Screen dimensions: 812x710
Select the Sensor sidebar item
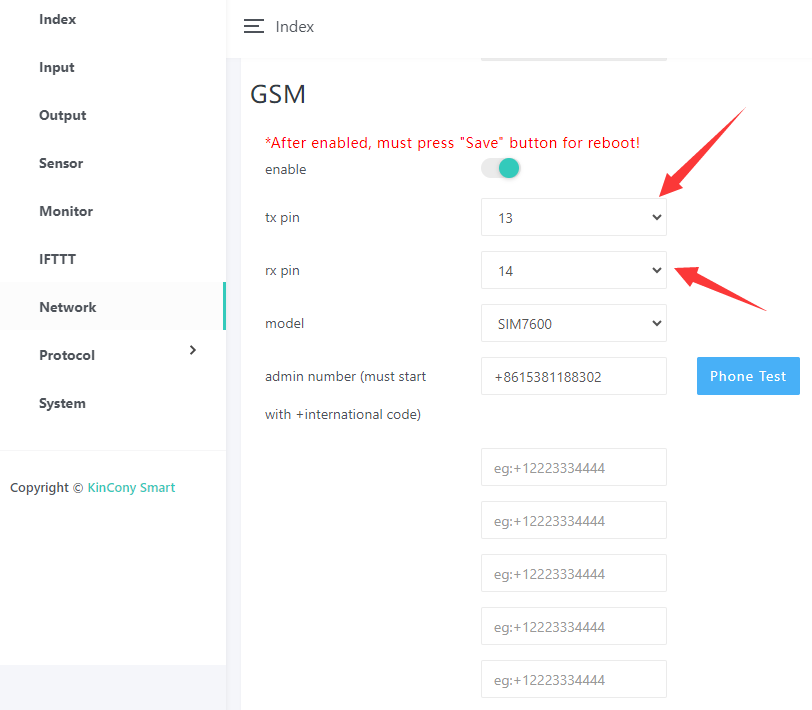[x=61, y=163]
